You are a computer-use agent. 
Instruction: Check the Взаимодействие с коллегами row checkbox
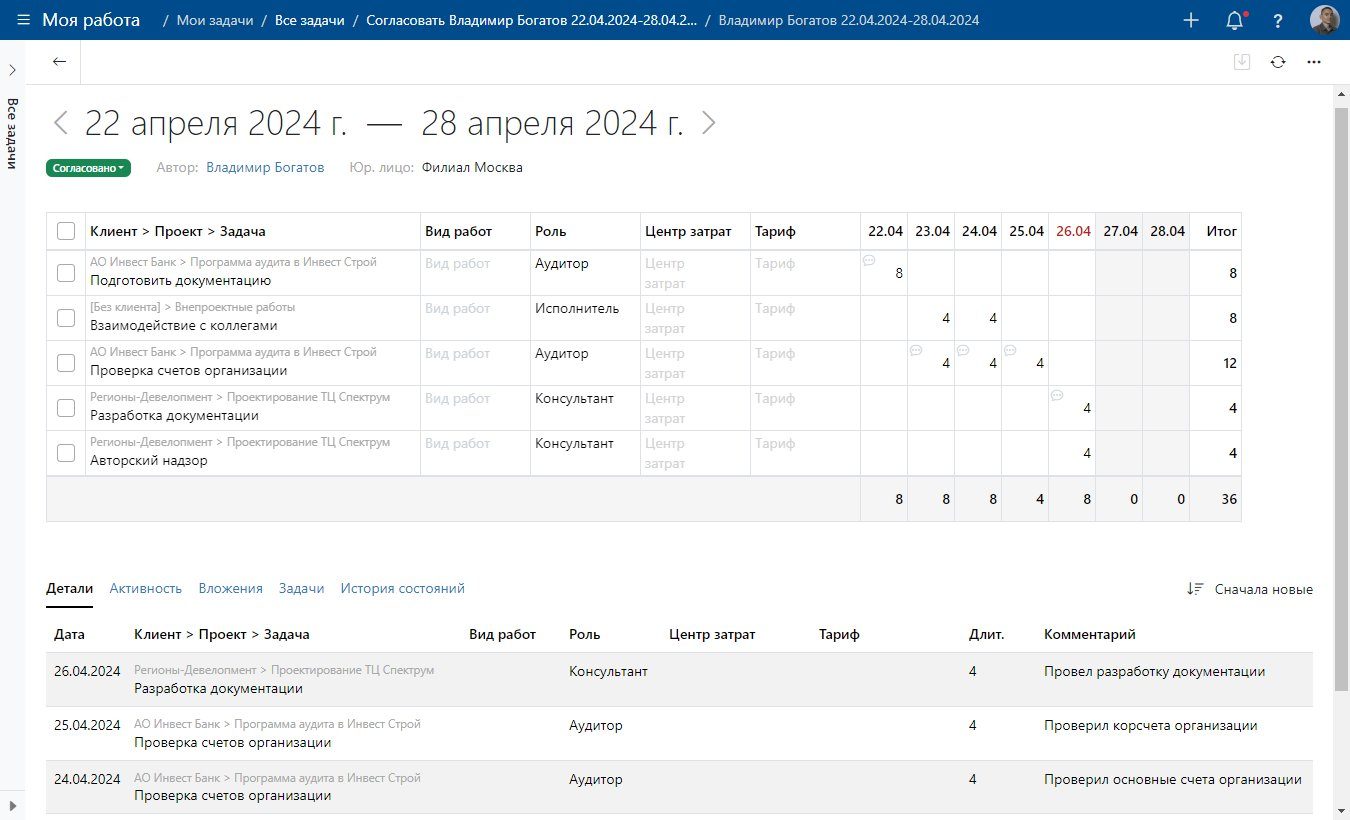66,318
